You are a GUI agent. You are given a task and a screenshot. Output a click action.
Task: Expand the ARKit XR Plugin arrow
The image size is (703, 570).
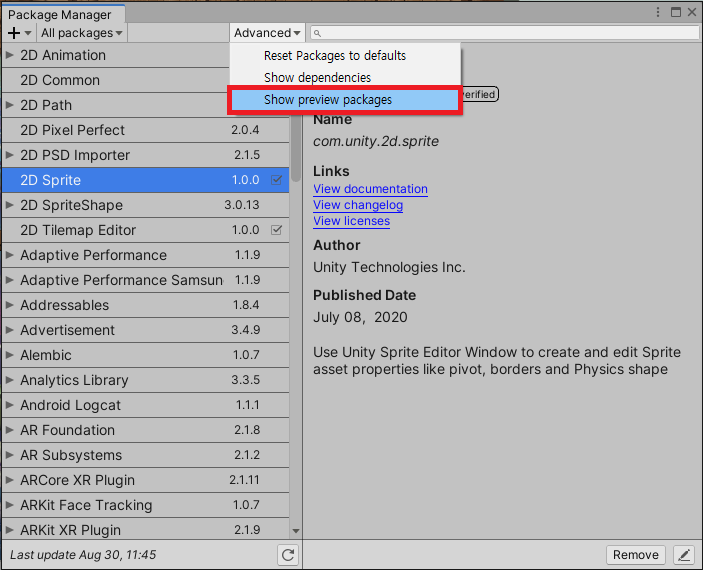pos(9,530)
